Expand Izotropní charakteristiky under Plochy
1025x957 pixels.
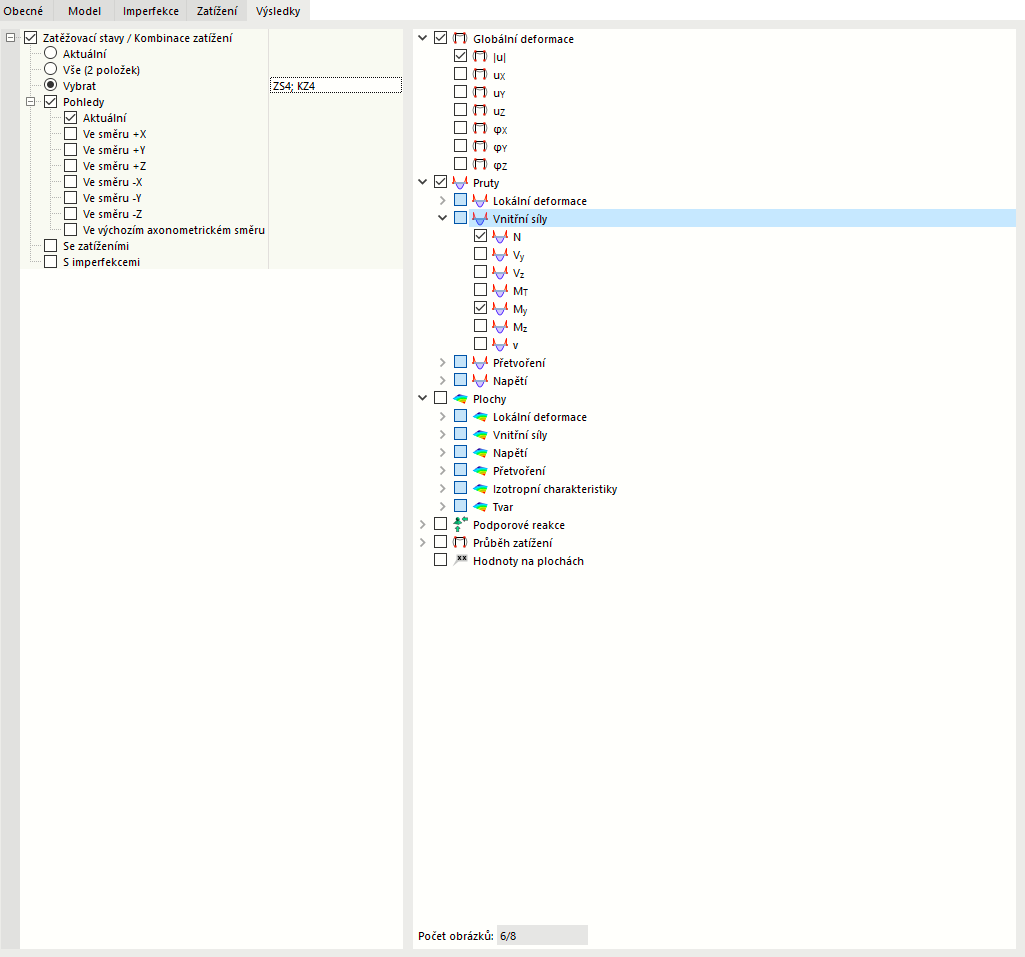[443, 488]
